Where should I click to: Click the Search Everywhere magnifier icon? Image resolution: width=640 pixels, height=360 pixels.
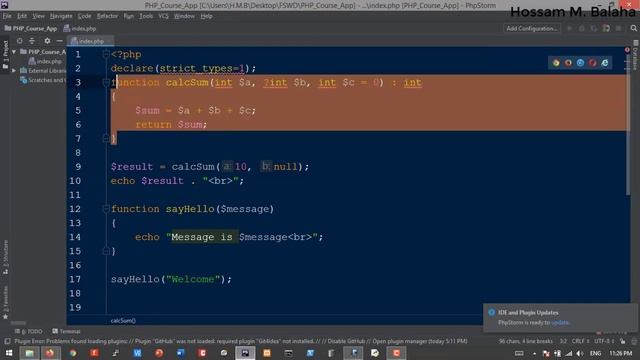(633, 28)
